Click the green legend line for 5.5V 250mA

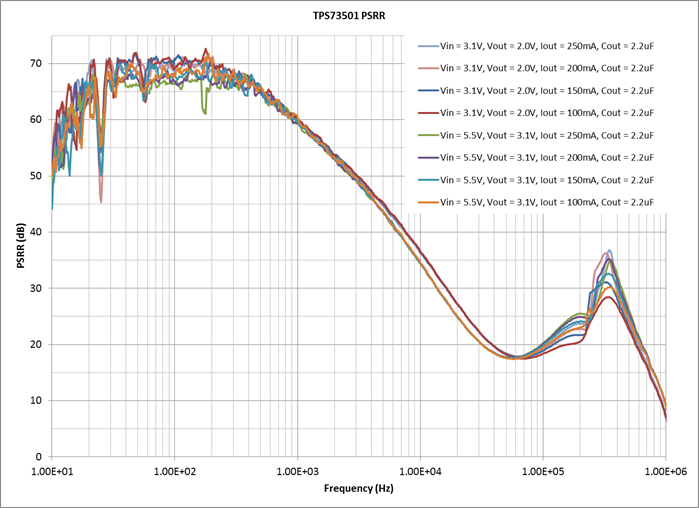click(428, 135)
